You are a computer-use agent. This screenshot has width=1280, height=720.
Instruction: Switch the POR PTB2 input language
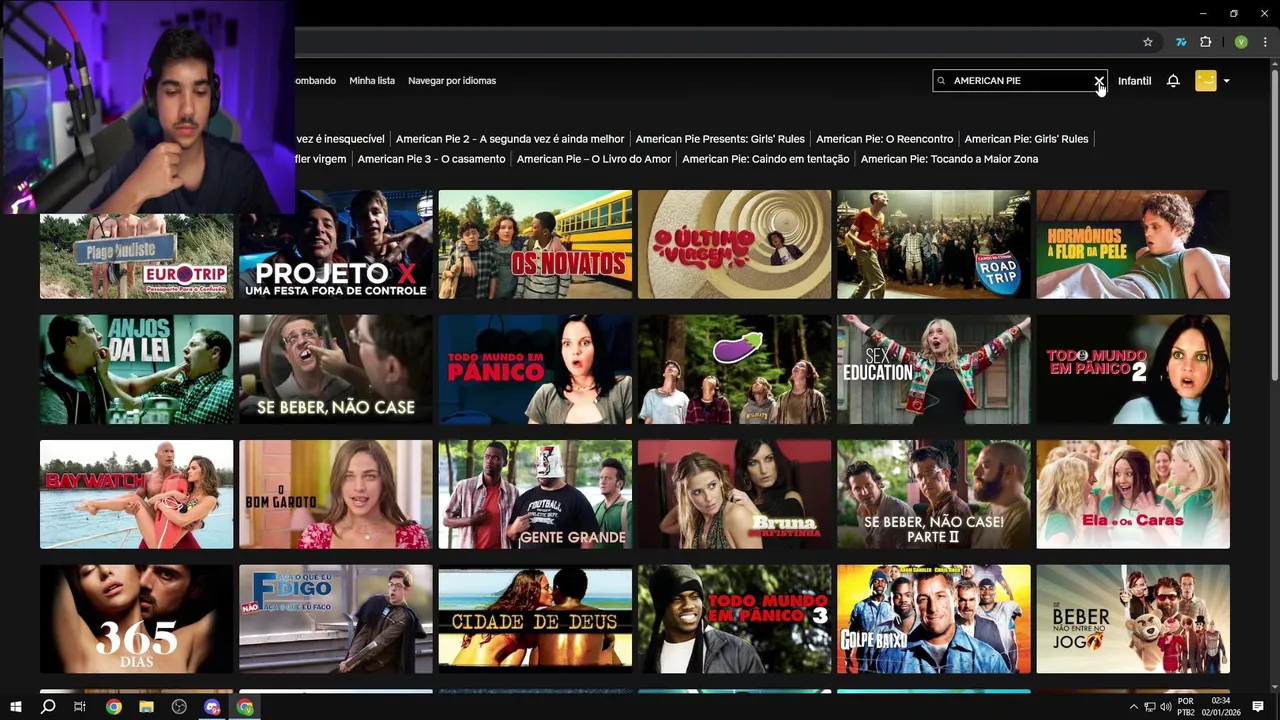click(1186, 707)
